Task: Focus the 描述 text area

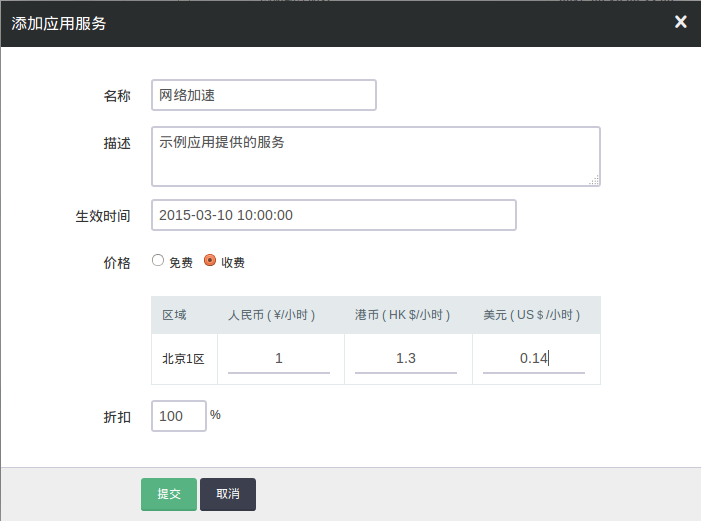Action: click(x=375, y=156)
